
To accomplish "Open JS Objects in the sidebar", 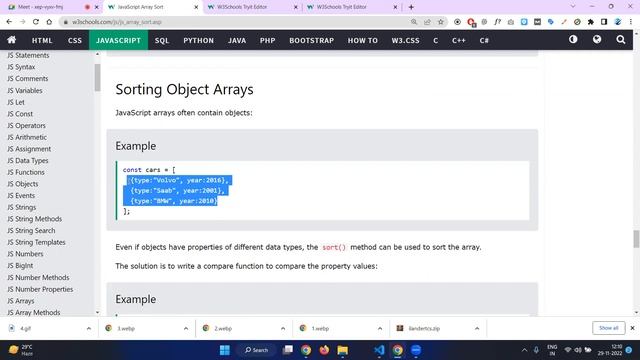I will pos(22,184).
